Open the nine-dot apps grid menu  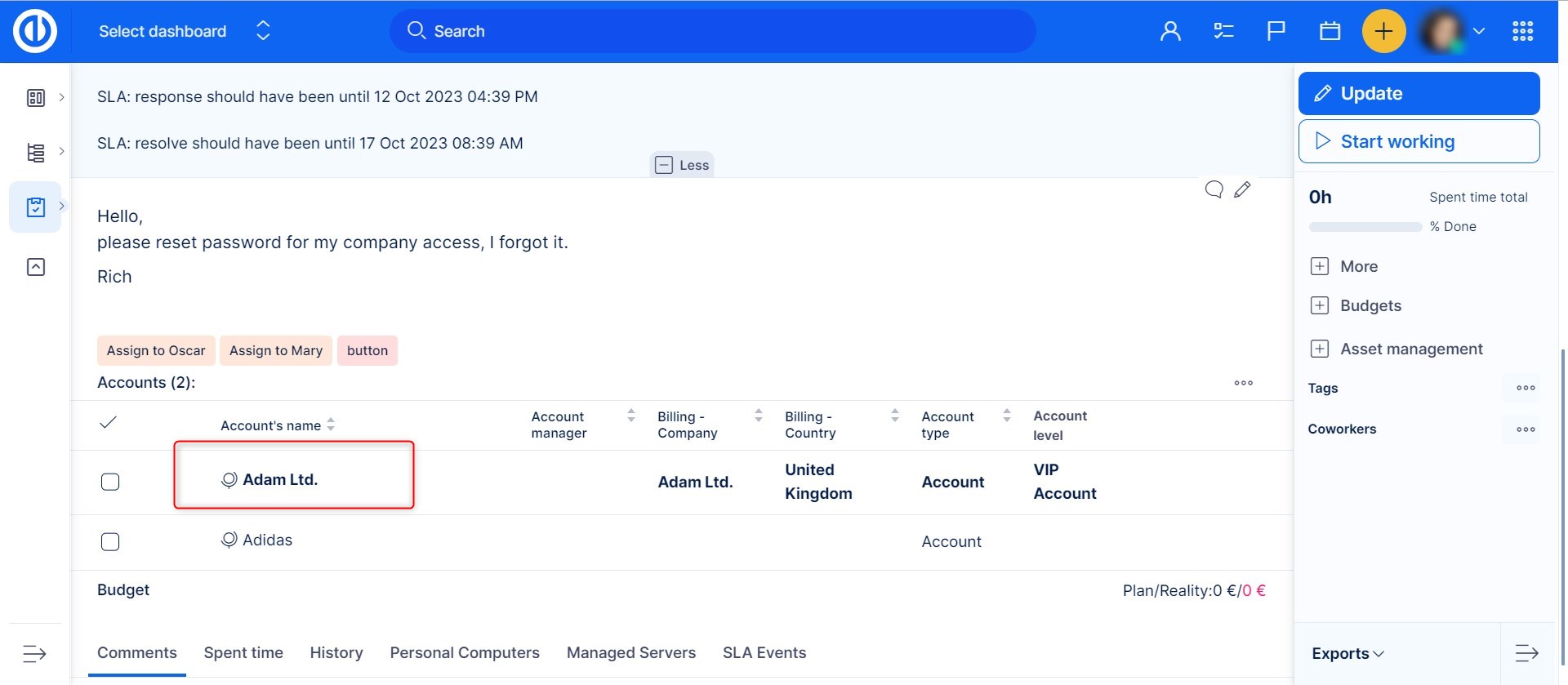click(1522, 31)
